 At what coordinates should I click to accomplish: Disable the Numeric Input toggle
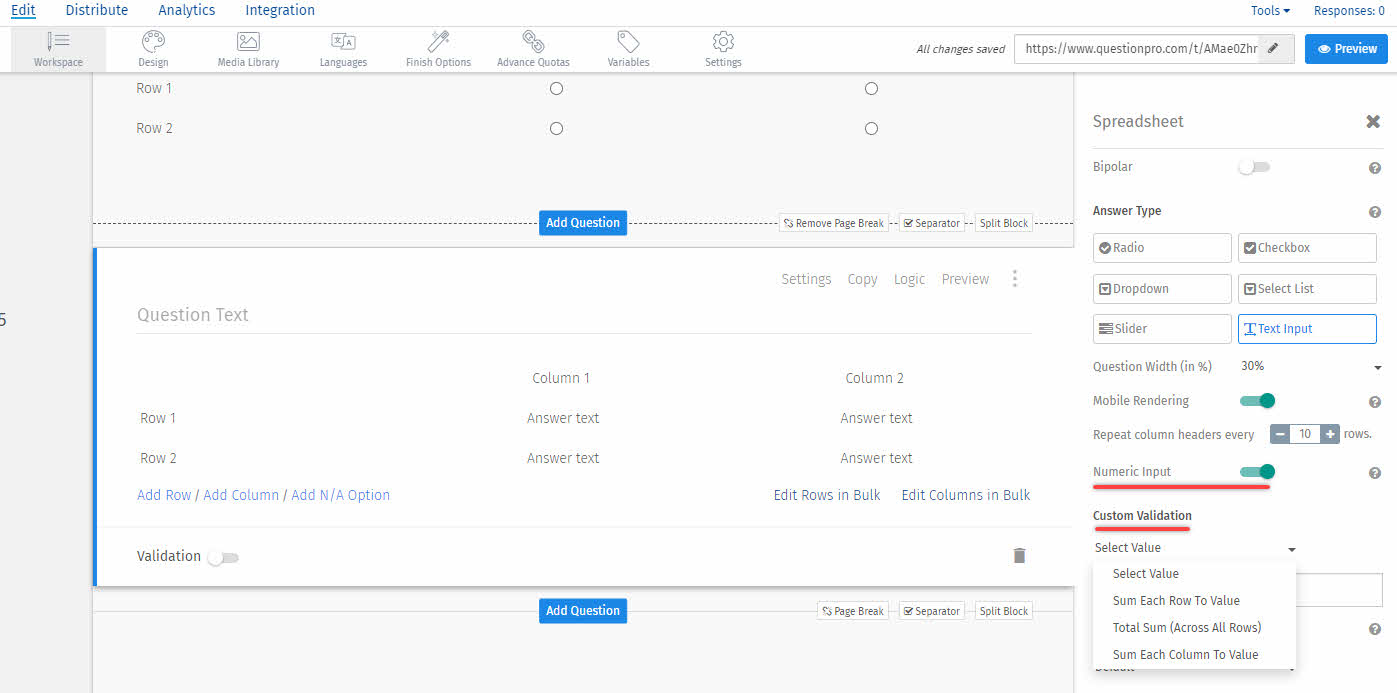pyautogui.click(x=1257, y=471)
